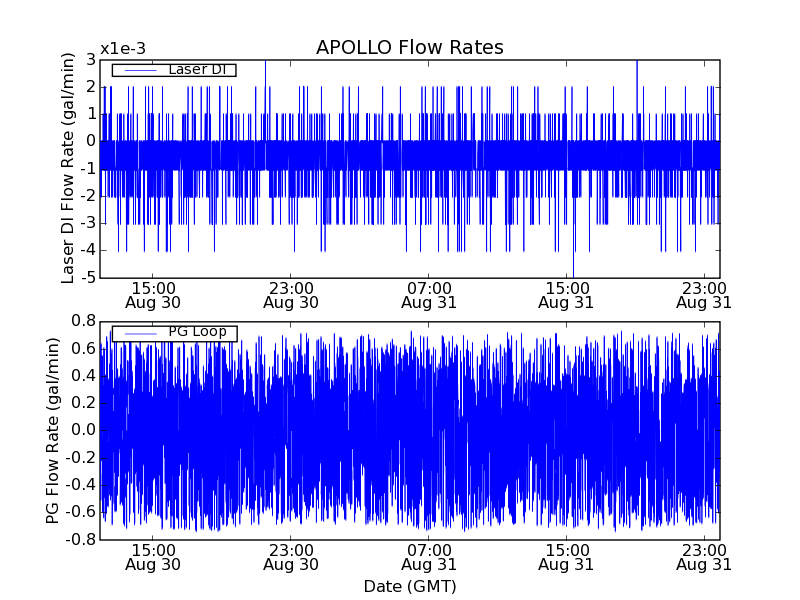Click the 15:00 Aug 30 tick under upper plot
800x600 pixels.
pos(153,294)
